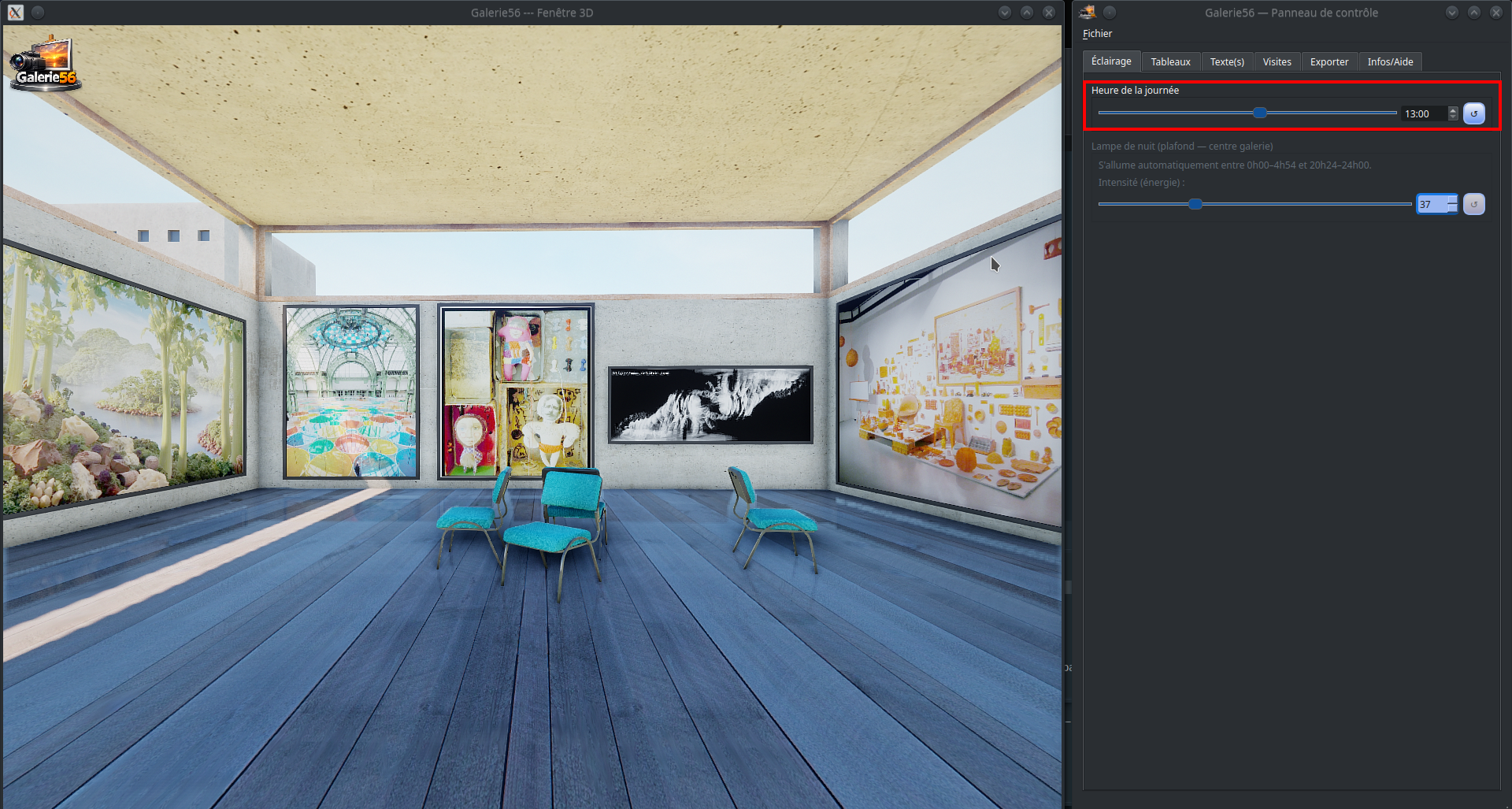Screen dimensions: 1512x809
Task: Click the 'Intensité (énergie) :' label
Action: pyautogui.click(x=1141, y=183)
